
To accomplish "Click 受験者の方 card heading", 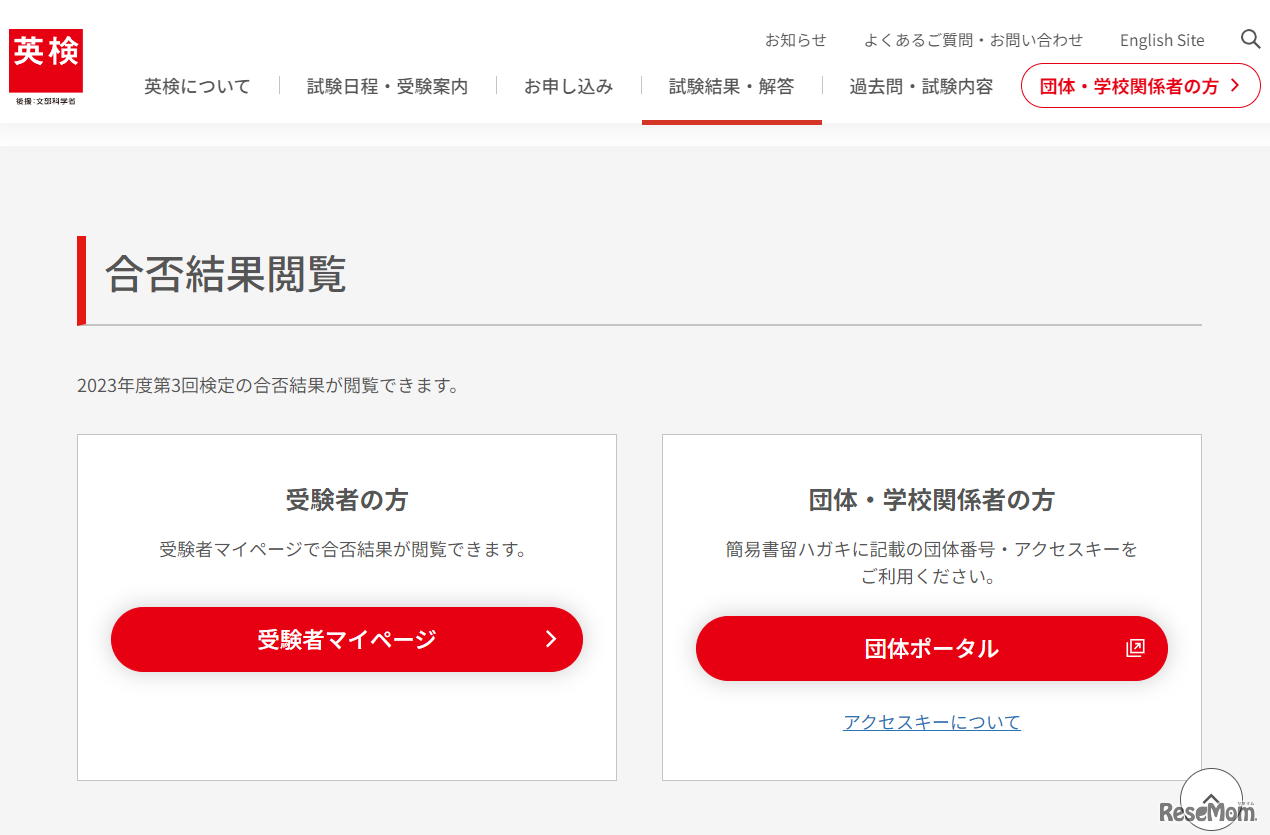I will pyautogui.click(x=347, y=500).
